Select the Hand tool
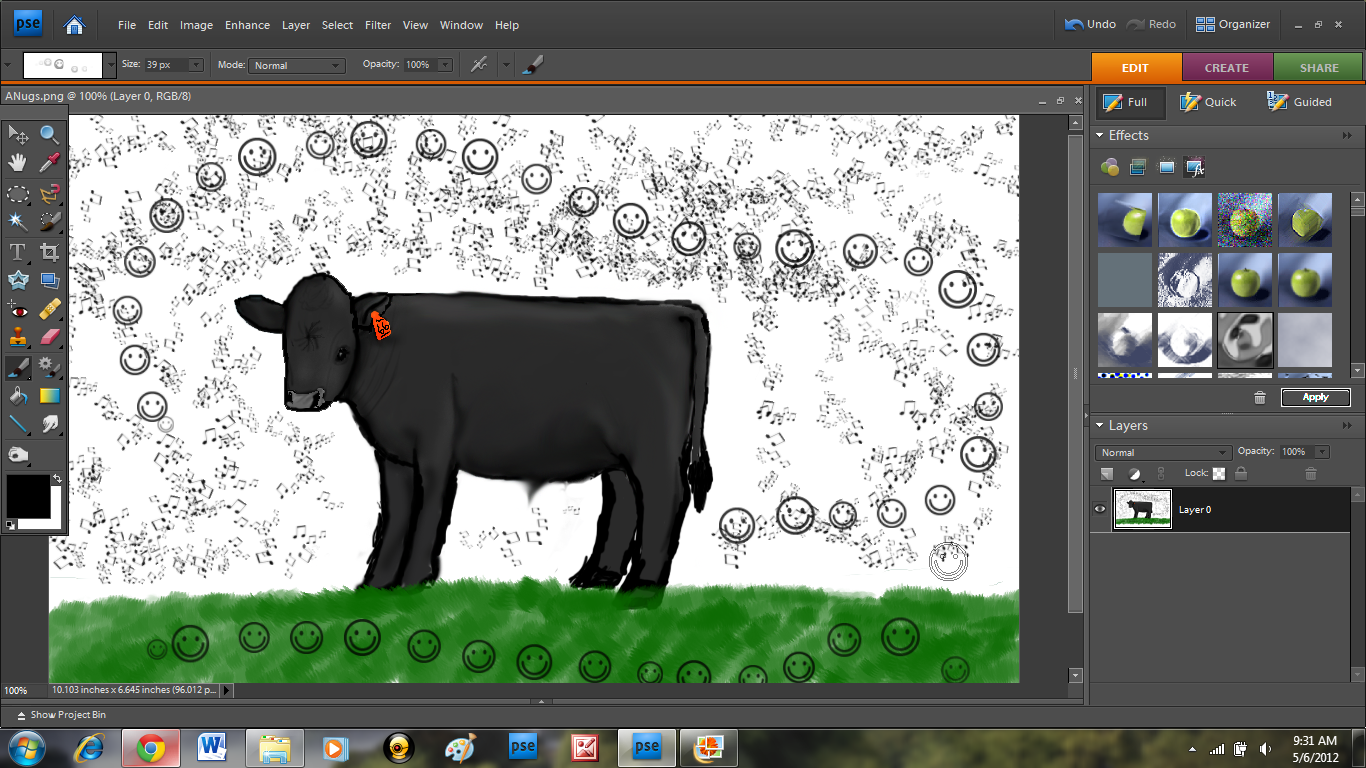Image resolution: width=1366 pixels, height=768 pixels. (18, 163)
